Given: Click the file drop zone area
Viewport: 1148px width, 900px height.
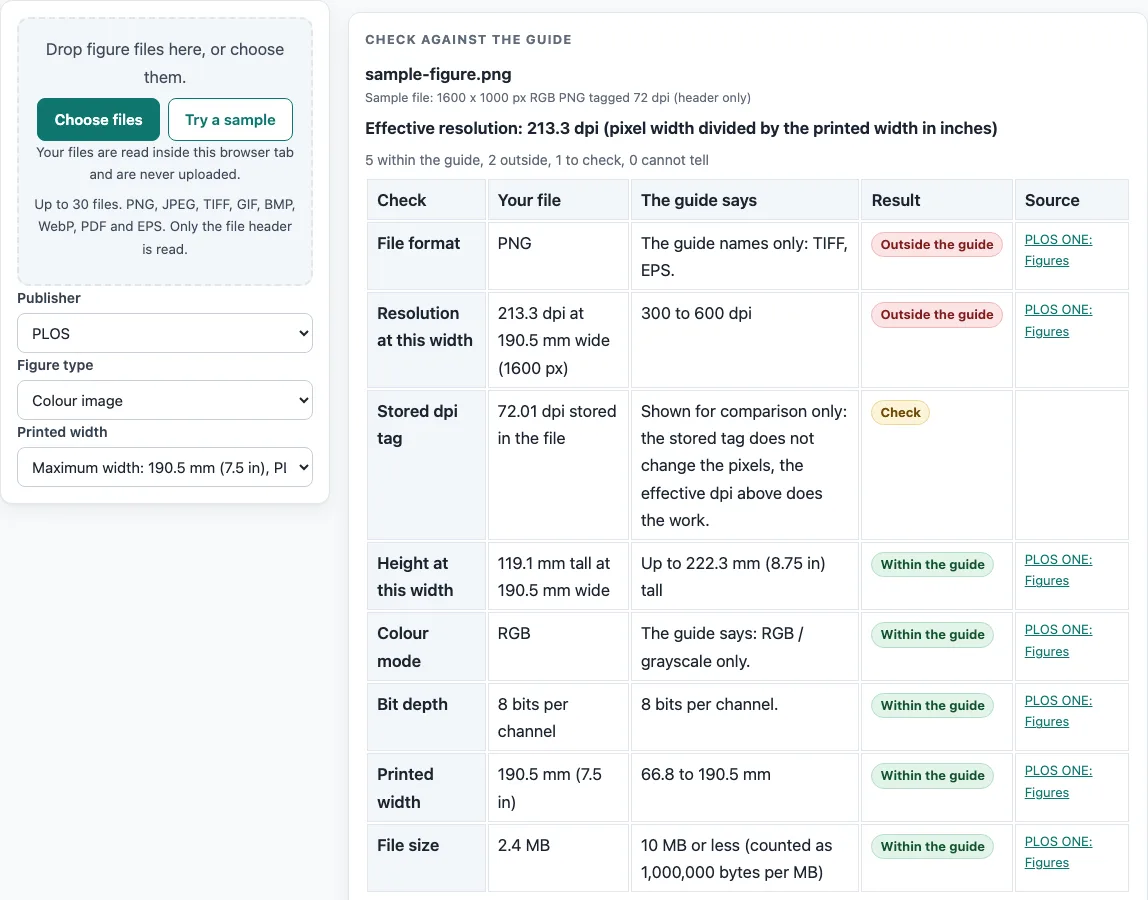Looking at the screenshot, I should pos(165,152).
